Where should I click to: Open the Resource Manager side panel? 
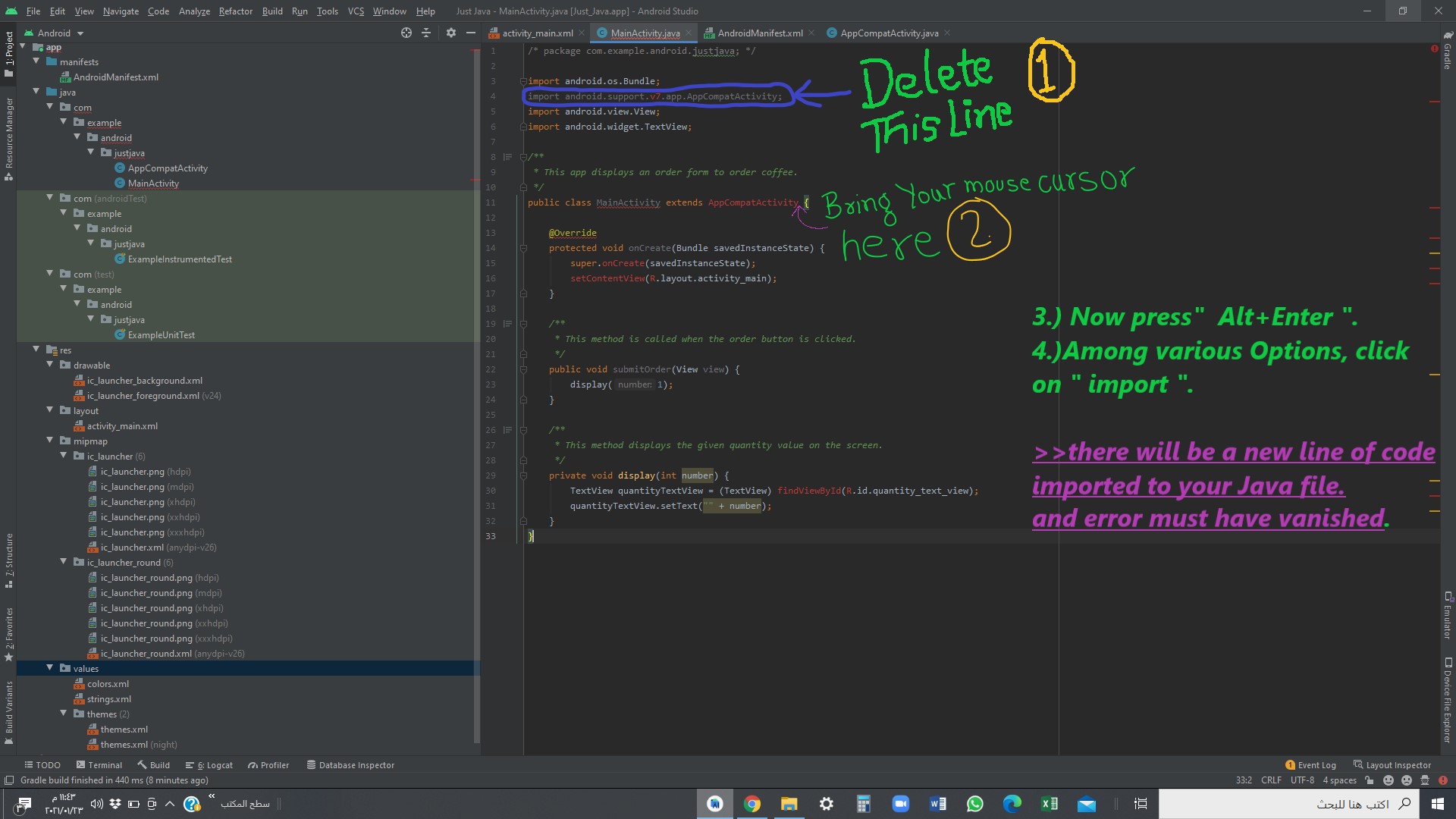point(9,136)
